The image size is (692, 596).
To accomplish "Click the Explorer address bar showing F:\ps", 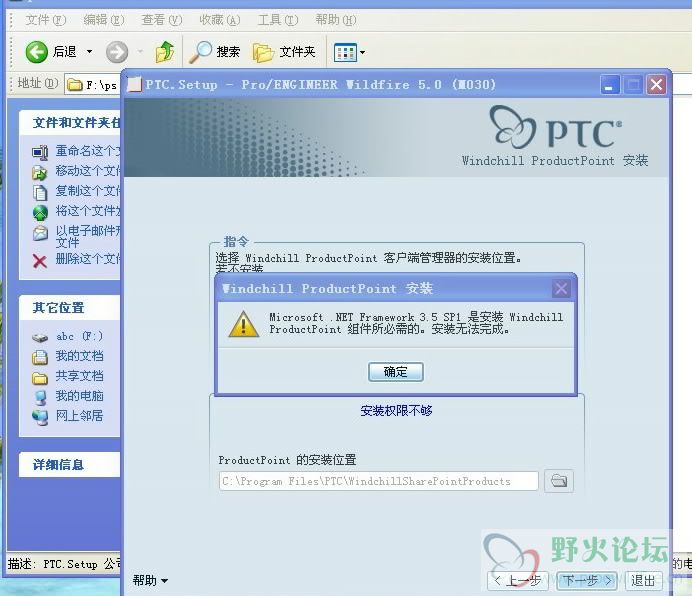I will [92, 84].
